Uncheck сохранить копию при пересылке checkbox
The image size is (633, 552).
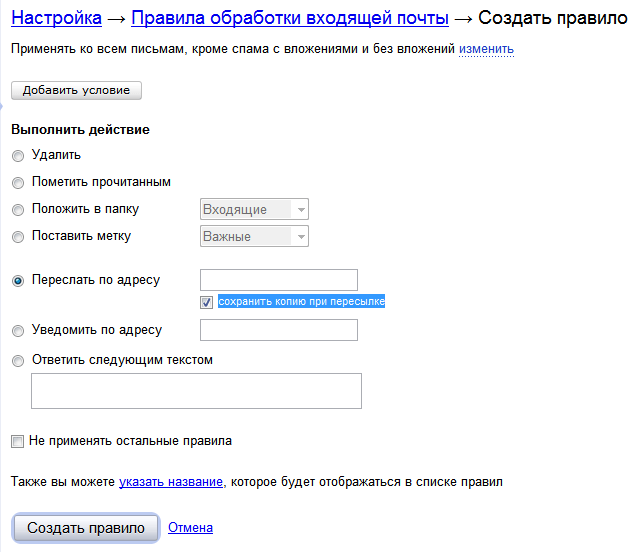[206, 302]
